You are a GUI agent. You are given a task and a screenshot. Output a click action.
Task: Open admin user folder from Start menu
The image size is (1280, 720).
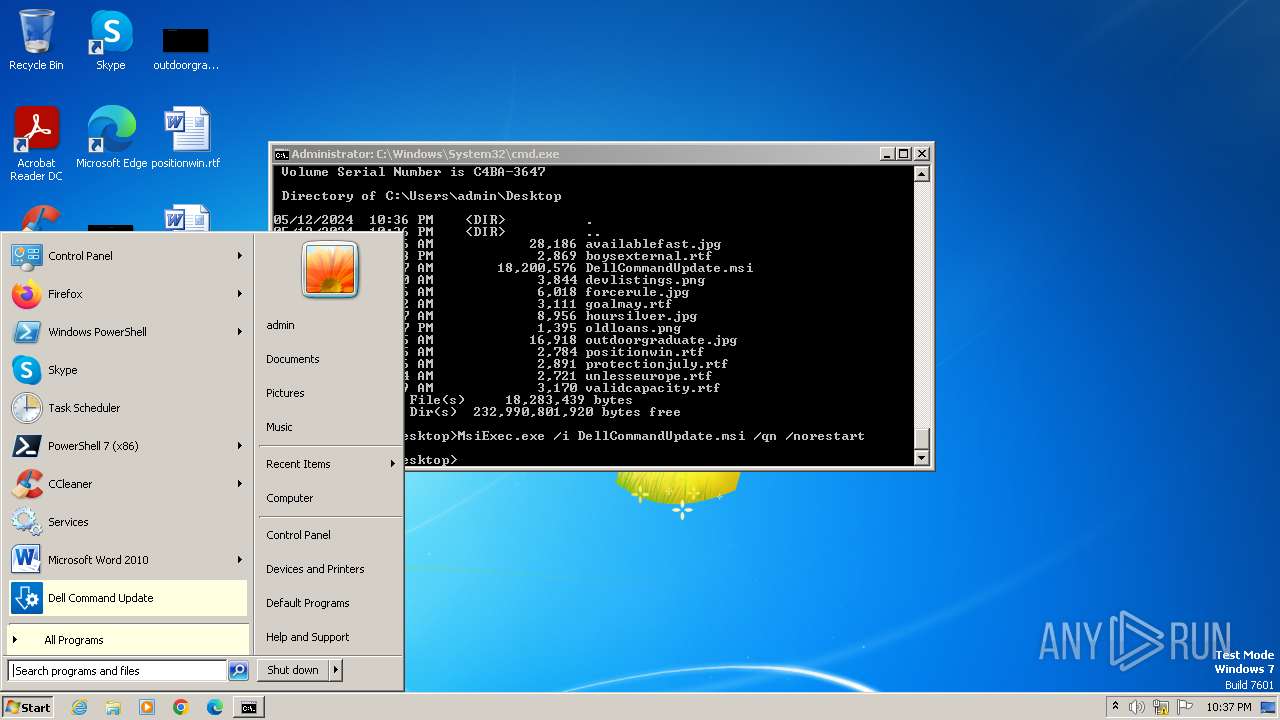tap(280, 325)
